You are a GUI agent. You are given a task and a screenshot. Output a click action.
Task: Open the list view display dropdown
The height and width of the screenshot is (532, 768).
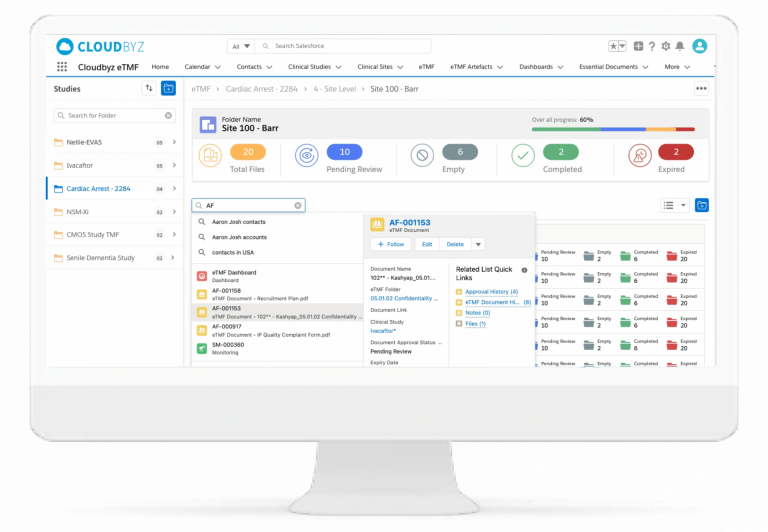(675, 205)
